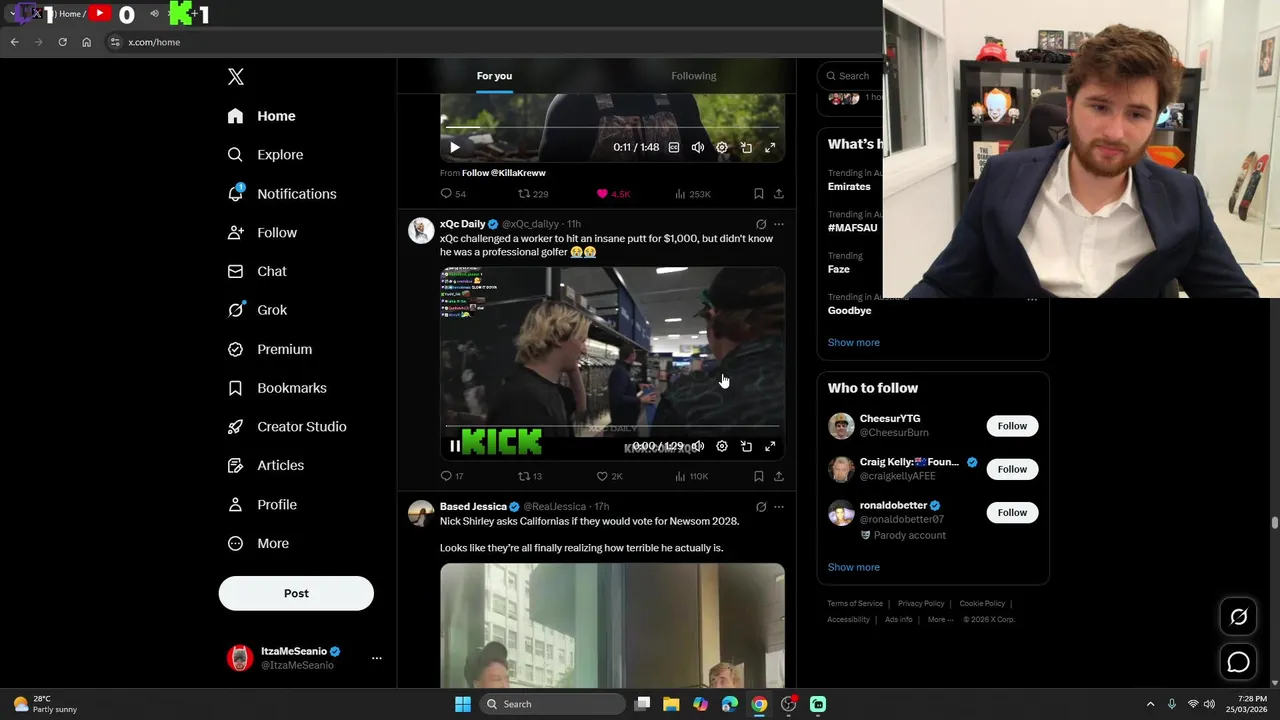Open Bookmarks page in sidebar

click(277, 388)
